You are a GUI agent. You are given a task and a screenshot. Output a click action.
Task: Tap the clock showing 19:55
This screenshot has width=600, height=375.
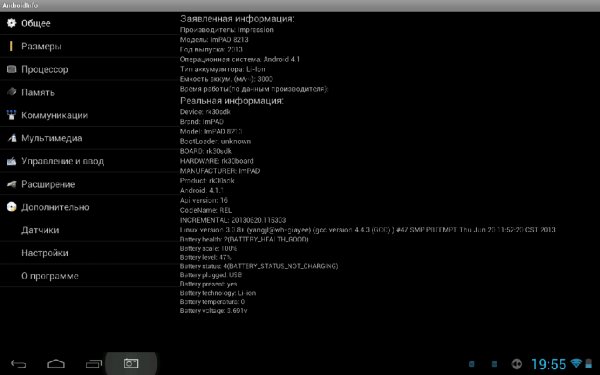548,364
